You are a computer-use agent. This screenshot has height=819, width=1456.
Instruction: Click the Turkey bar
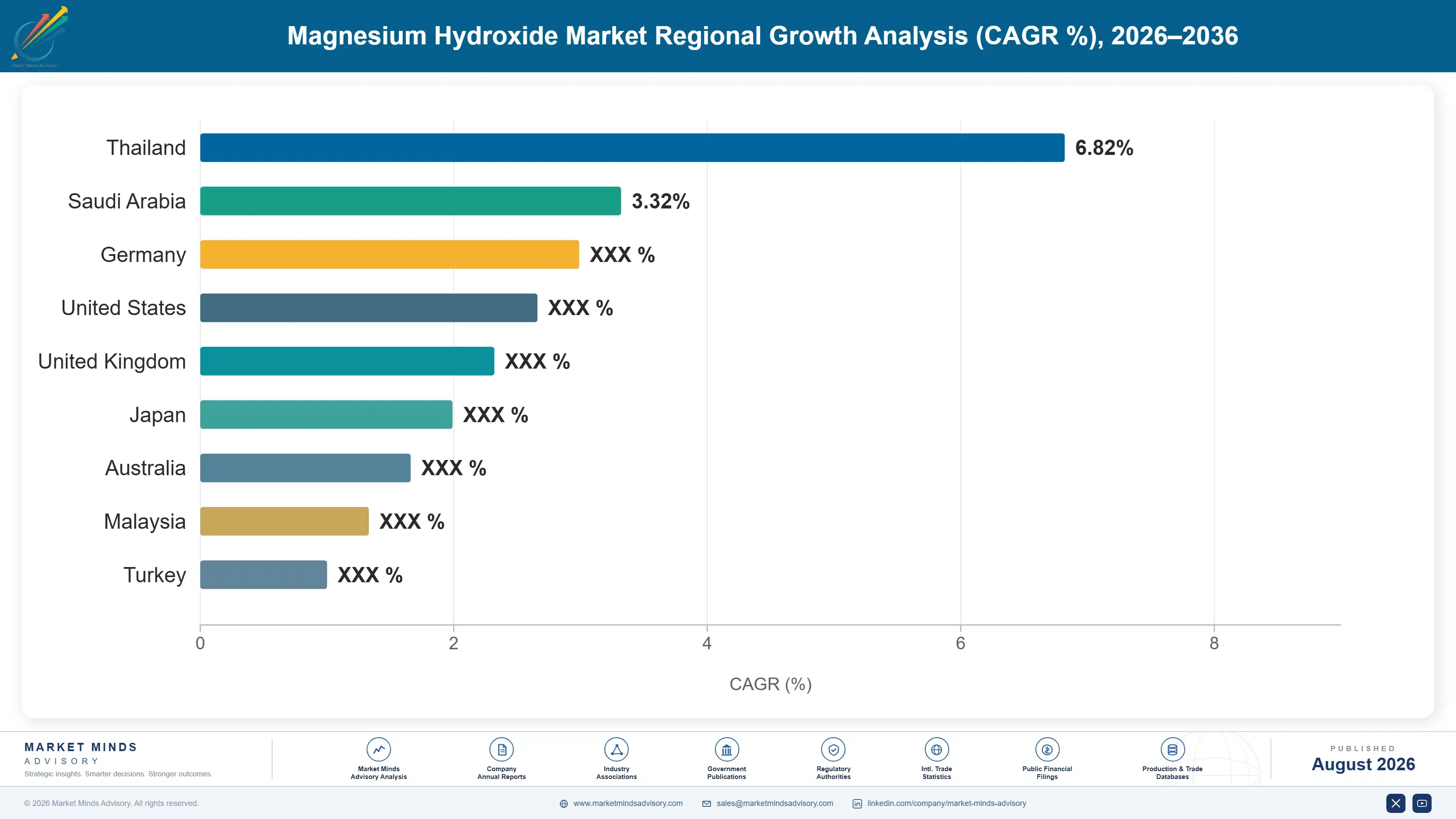pyautogui.click(x=263, y=574)
